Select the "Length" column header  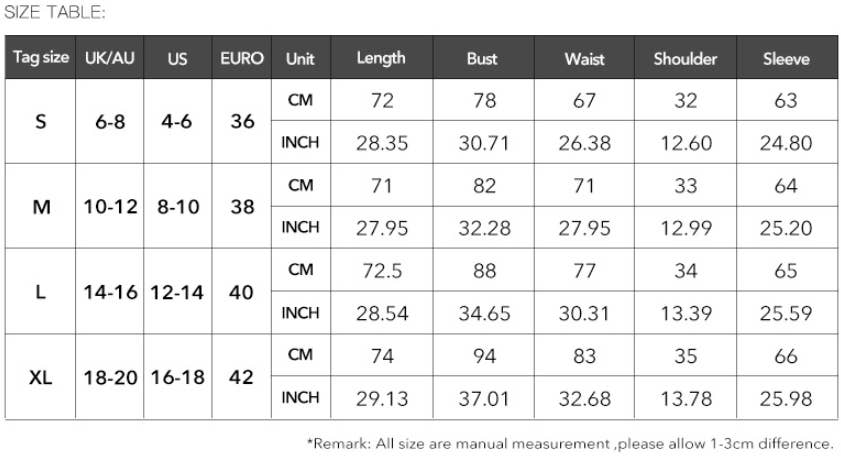(x=381, y=58)
